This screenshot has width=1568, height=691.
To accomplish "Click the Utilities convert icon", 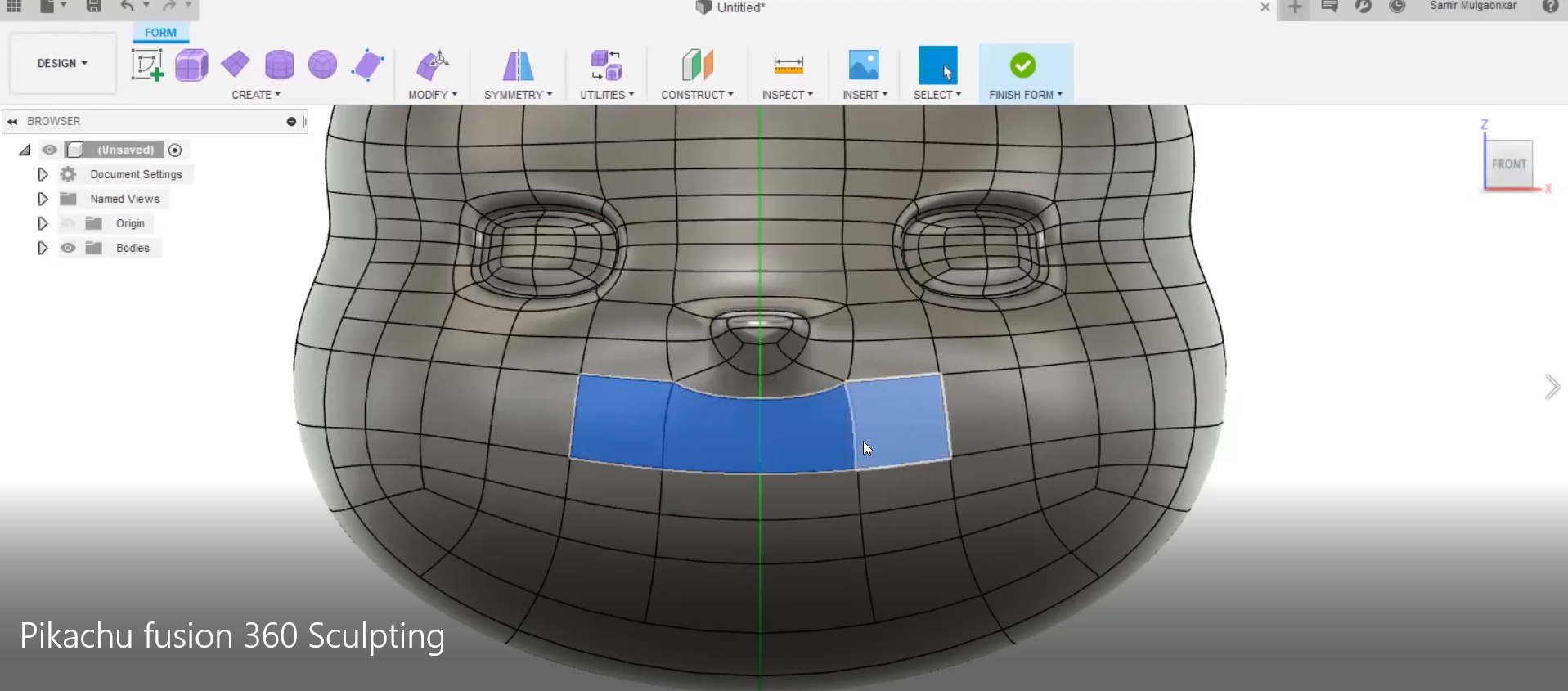I will [x=607, y=65].
